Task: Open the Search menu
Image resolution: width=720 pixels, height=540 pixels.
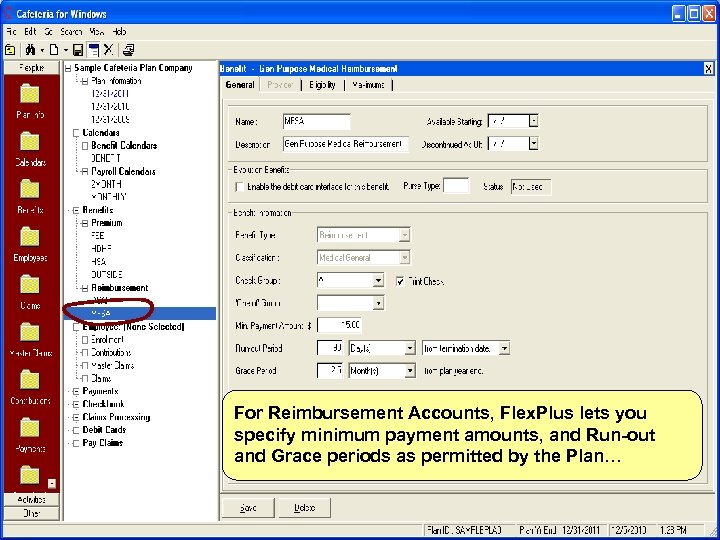Action: 71,32
